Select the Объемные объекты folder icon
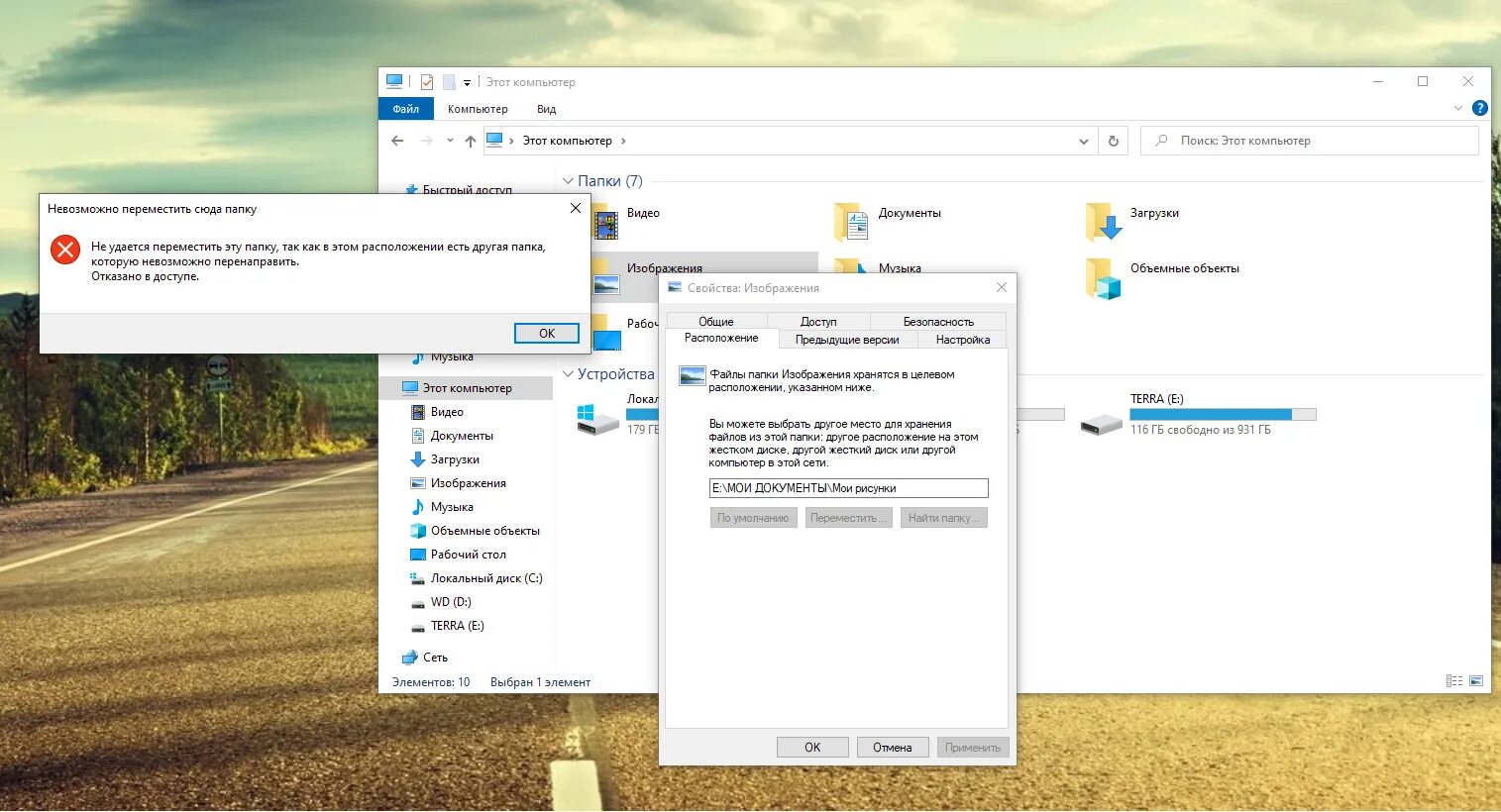Image resolution: width=1501 pixels, height=812 pixels. tap(1104, 279)
